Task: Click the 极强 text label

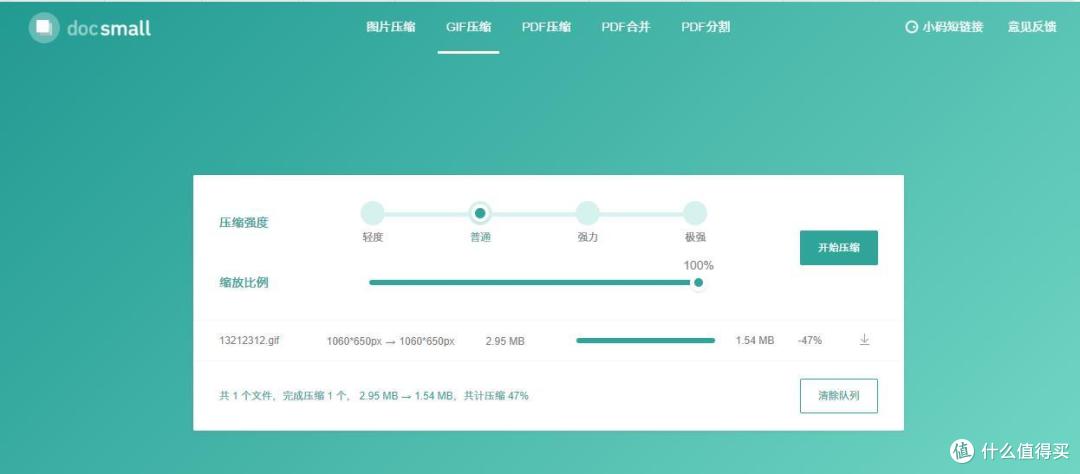Action: click(695, 237)
